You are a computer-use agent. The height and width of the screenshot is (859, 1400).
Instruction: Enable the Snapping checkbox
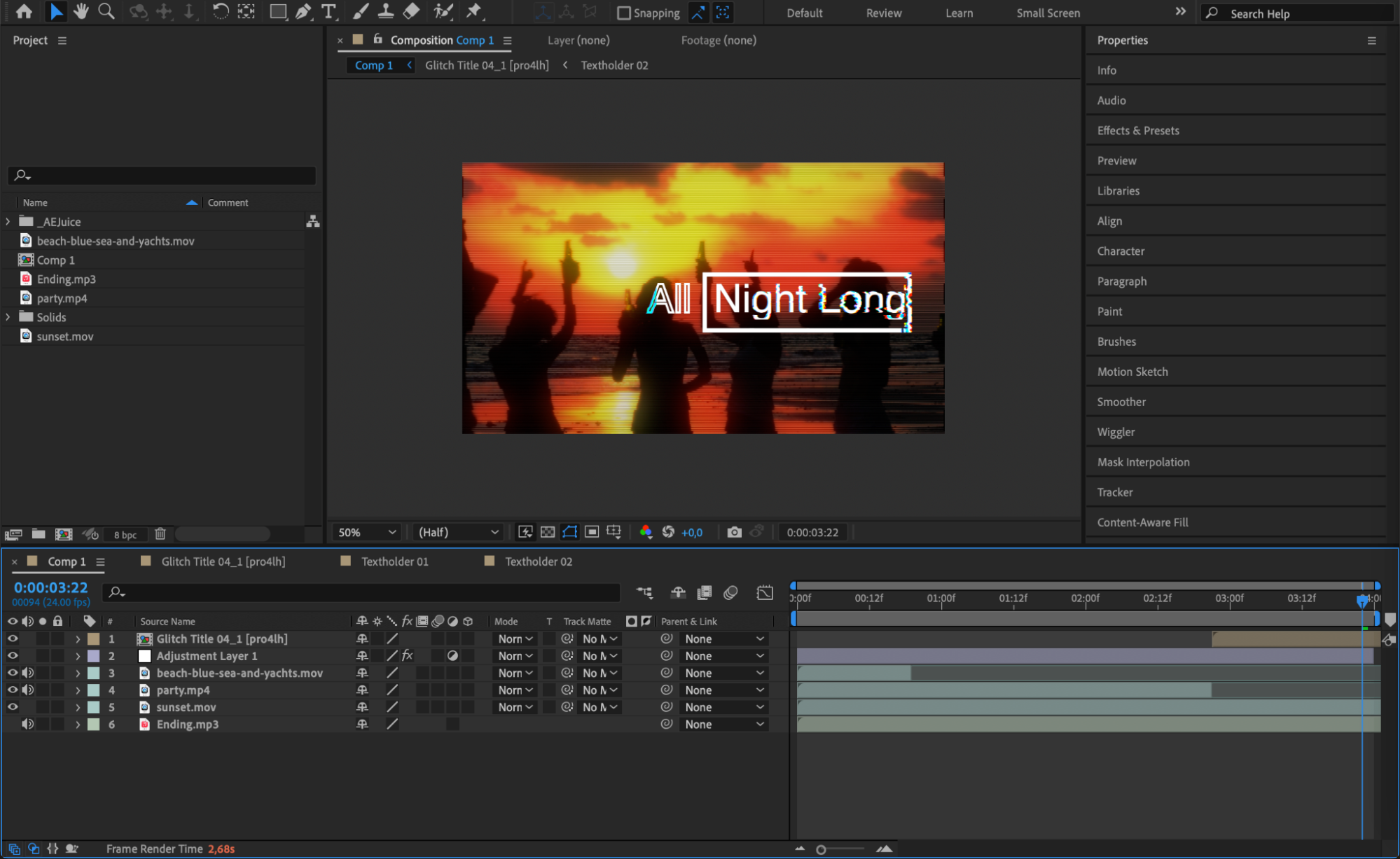(623, 13)
